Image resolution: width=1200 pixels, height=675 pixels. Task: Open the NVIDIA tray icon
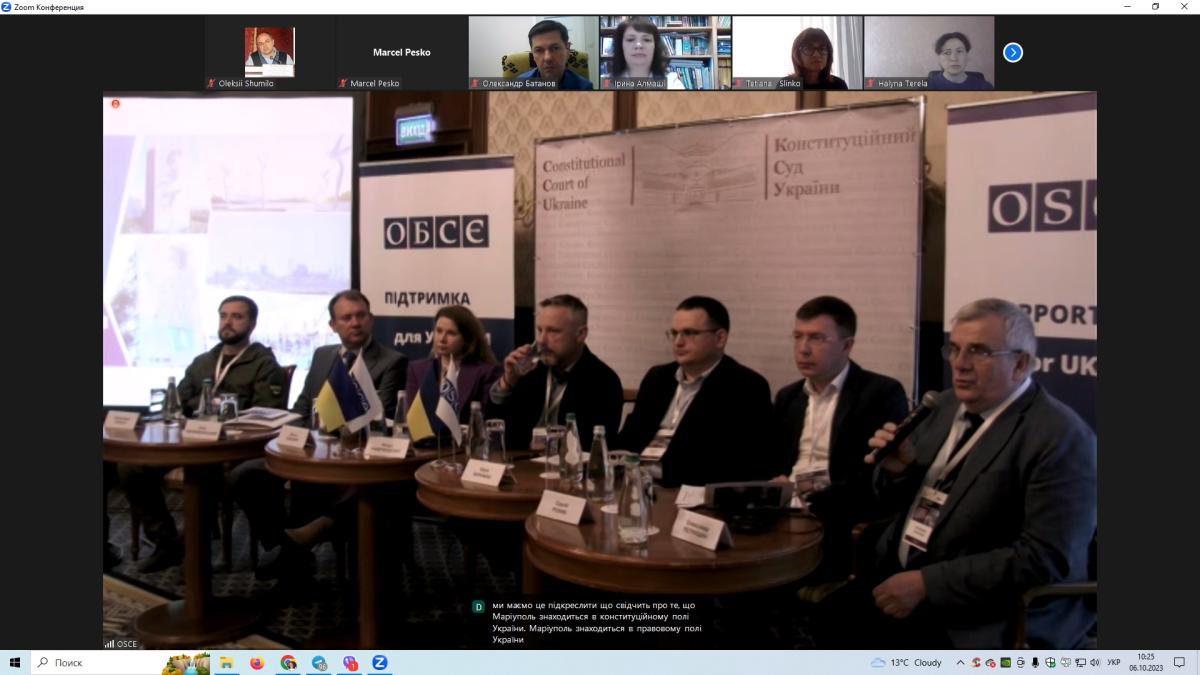tap(1005, 662)
